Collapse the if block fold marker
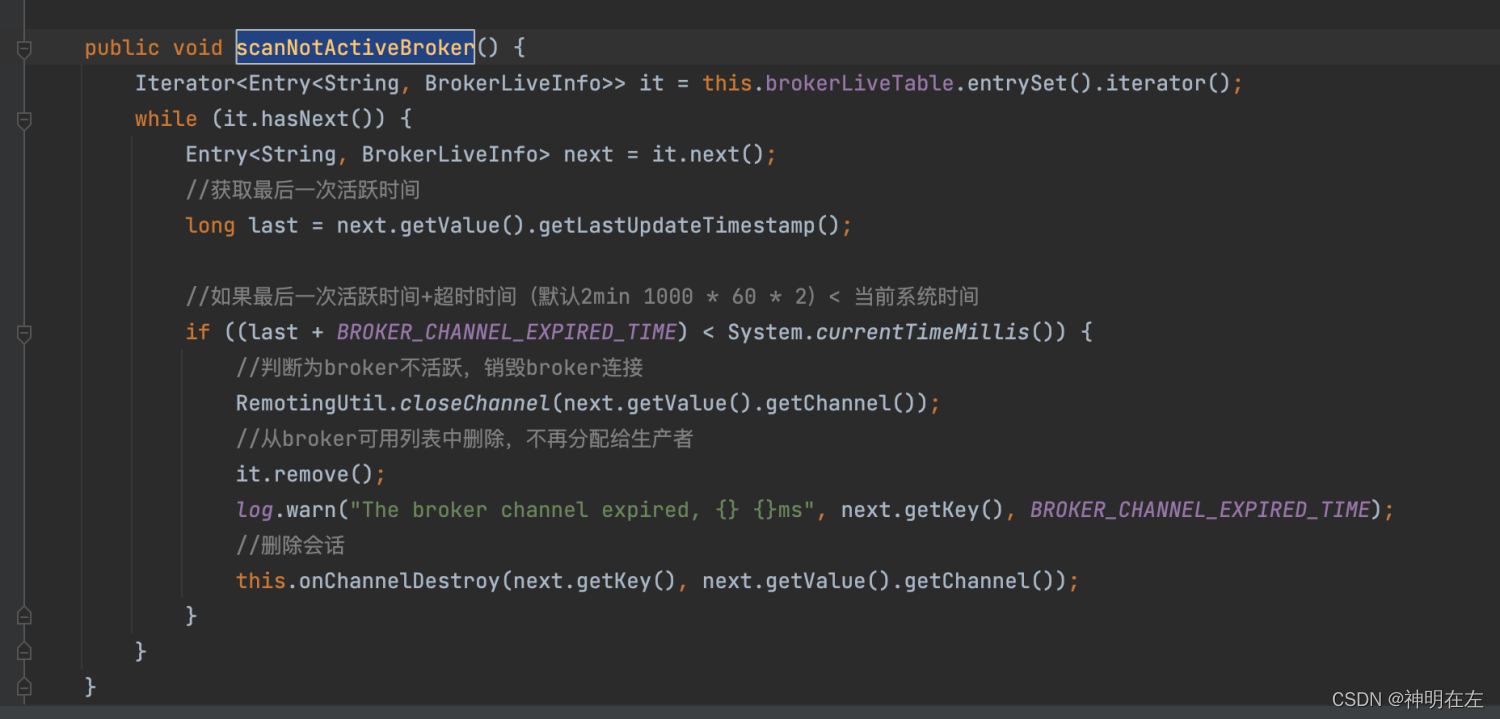 (x=24, y=332)
